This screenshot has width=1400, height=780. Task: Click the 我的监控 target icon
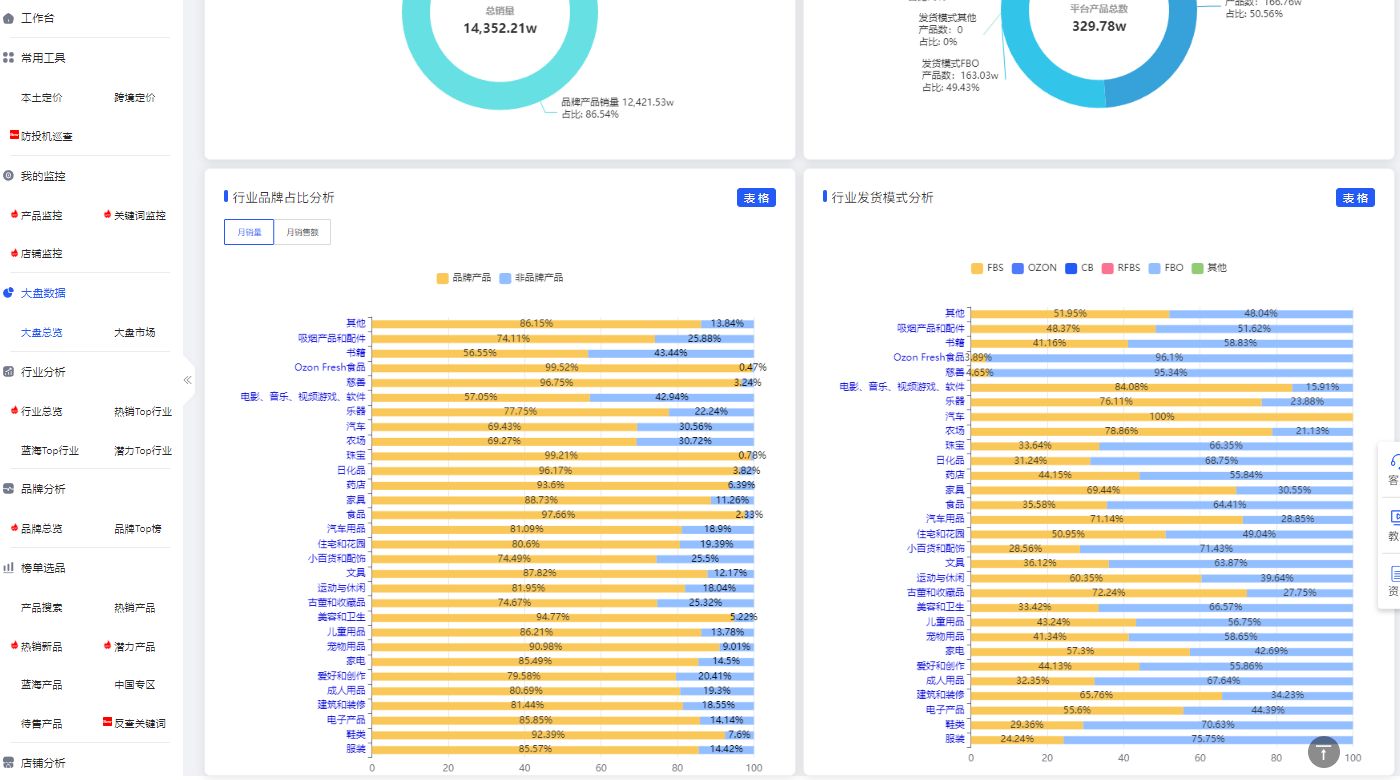point(9,176)
